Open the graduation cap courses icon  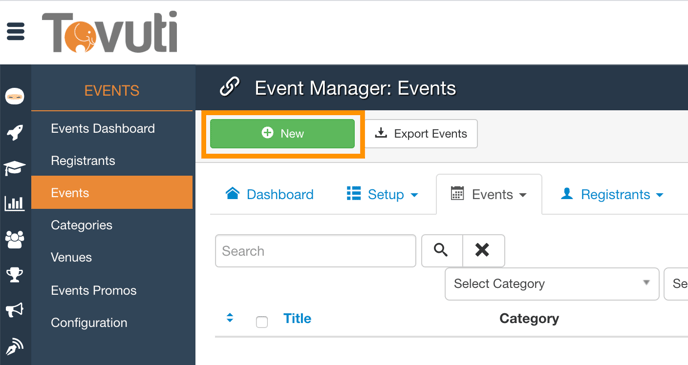tap(14, 168)
